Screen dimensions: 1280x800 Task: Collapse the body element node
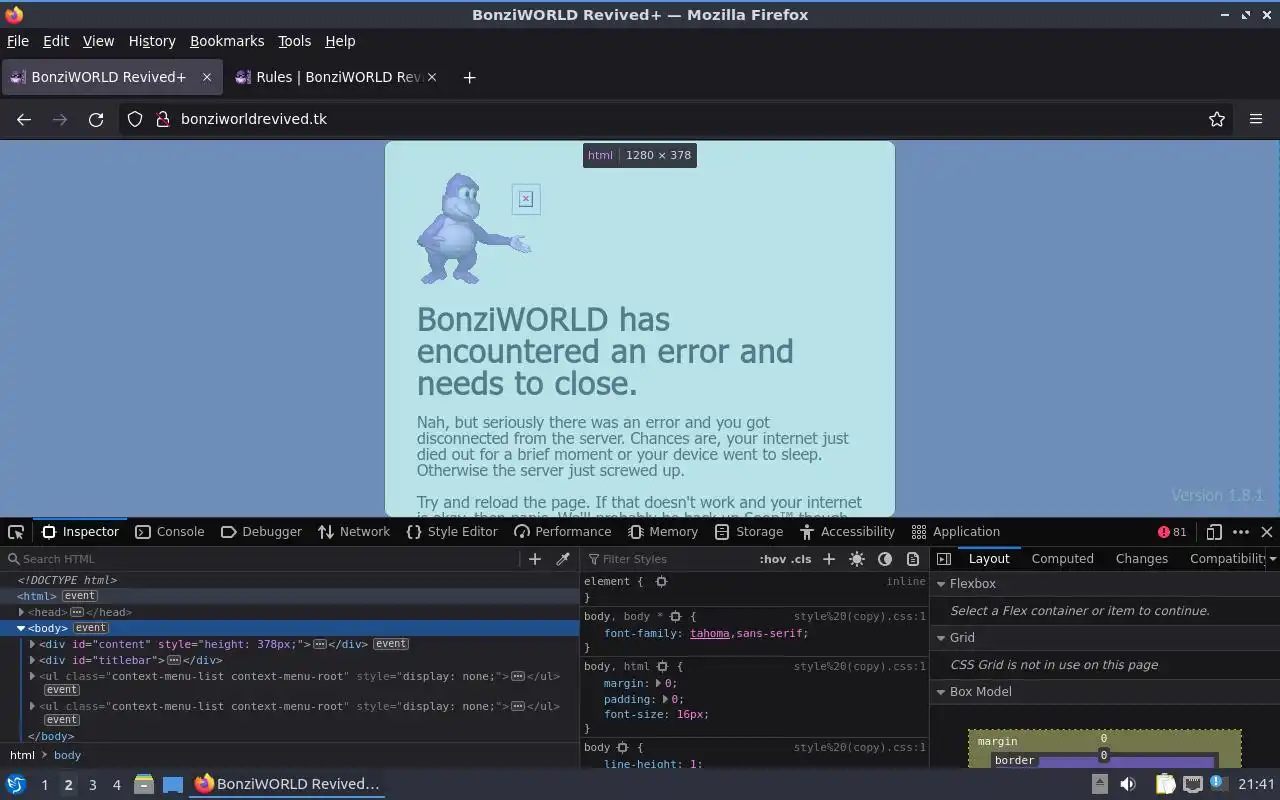[21, 628]
